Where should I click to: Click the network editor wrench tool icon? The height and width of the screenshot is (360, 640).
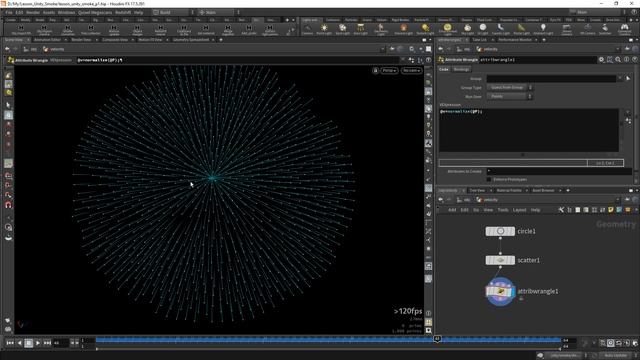click(561, 210)
